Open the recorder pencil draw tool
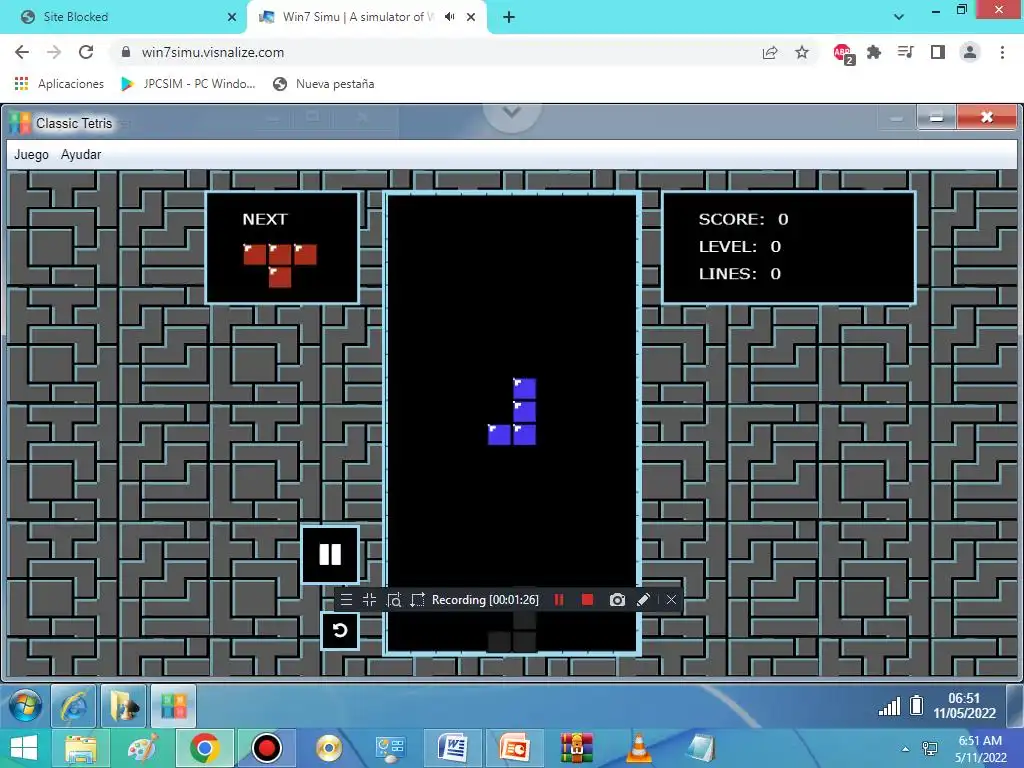The image size is (1024, 768). (643, 600)
